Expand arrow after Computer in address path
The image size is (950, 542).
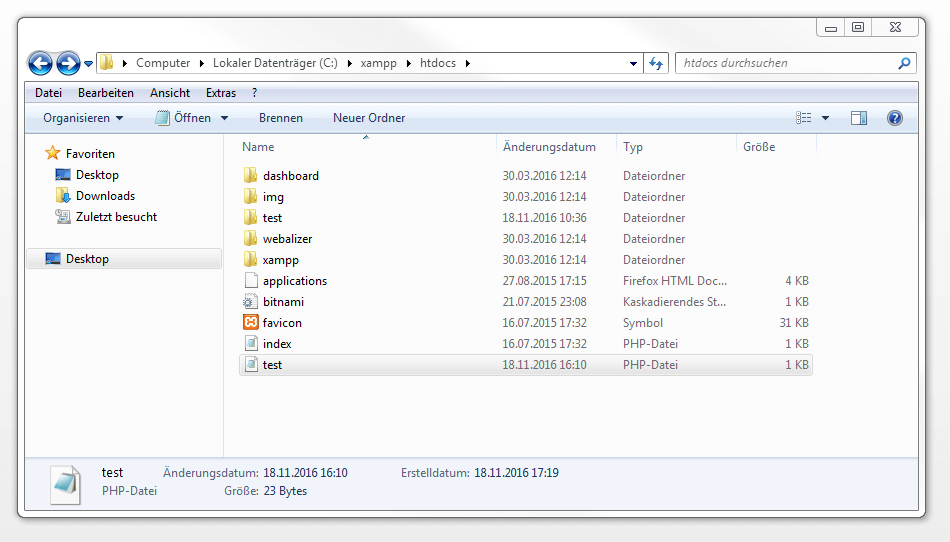coord(202,63)
